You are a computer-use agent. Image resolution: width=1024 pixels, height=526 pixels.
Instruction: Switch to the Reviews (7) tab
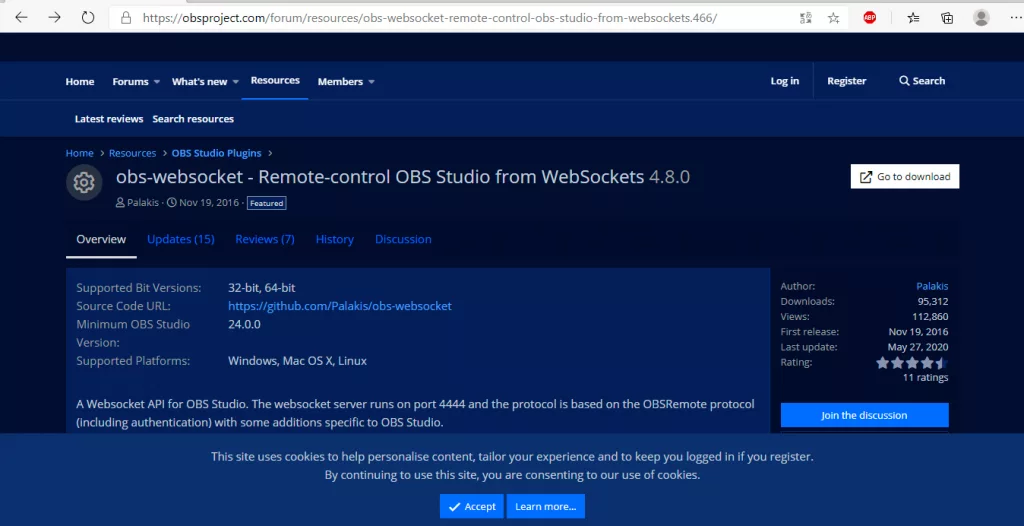tap(264, 239)
